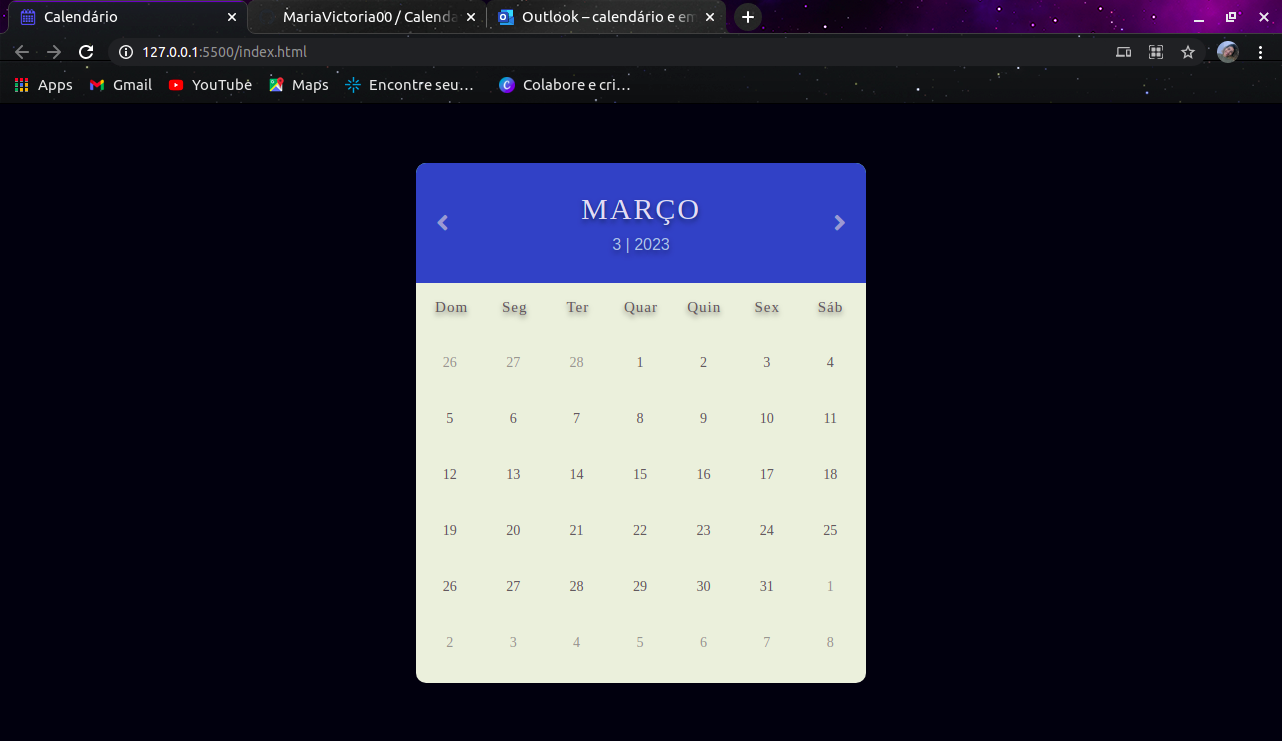
Task: Toggle the bookmark star for this page
Action: click(1188, 51)
